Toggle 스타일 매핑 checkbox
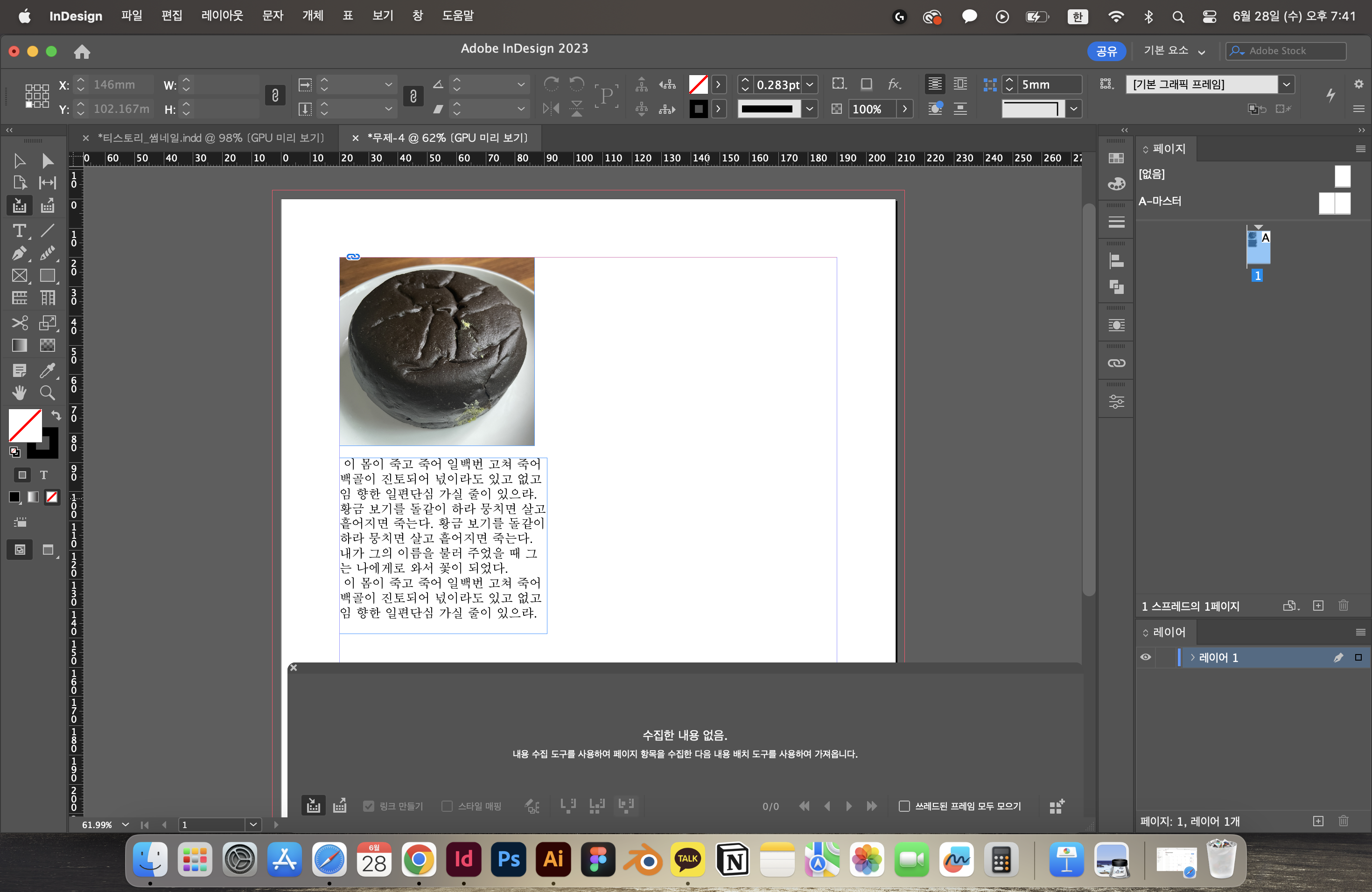 point(447,806)
